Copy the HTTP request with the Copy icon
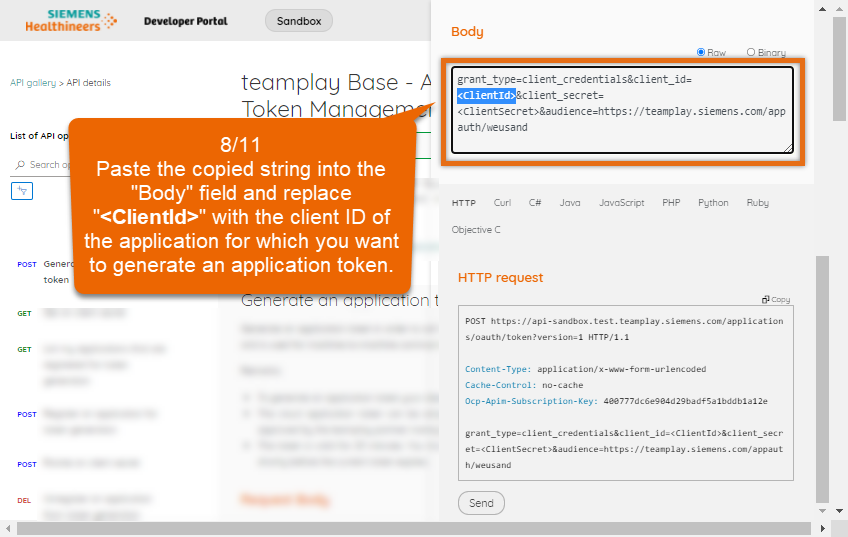Viewport: 848px width, 537px height. tap(776, 299)
